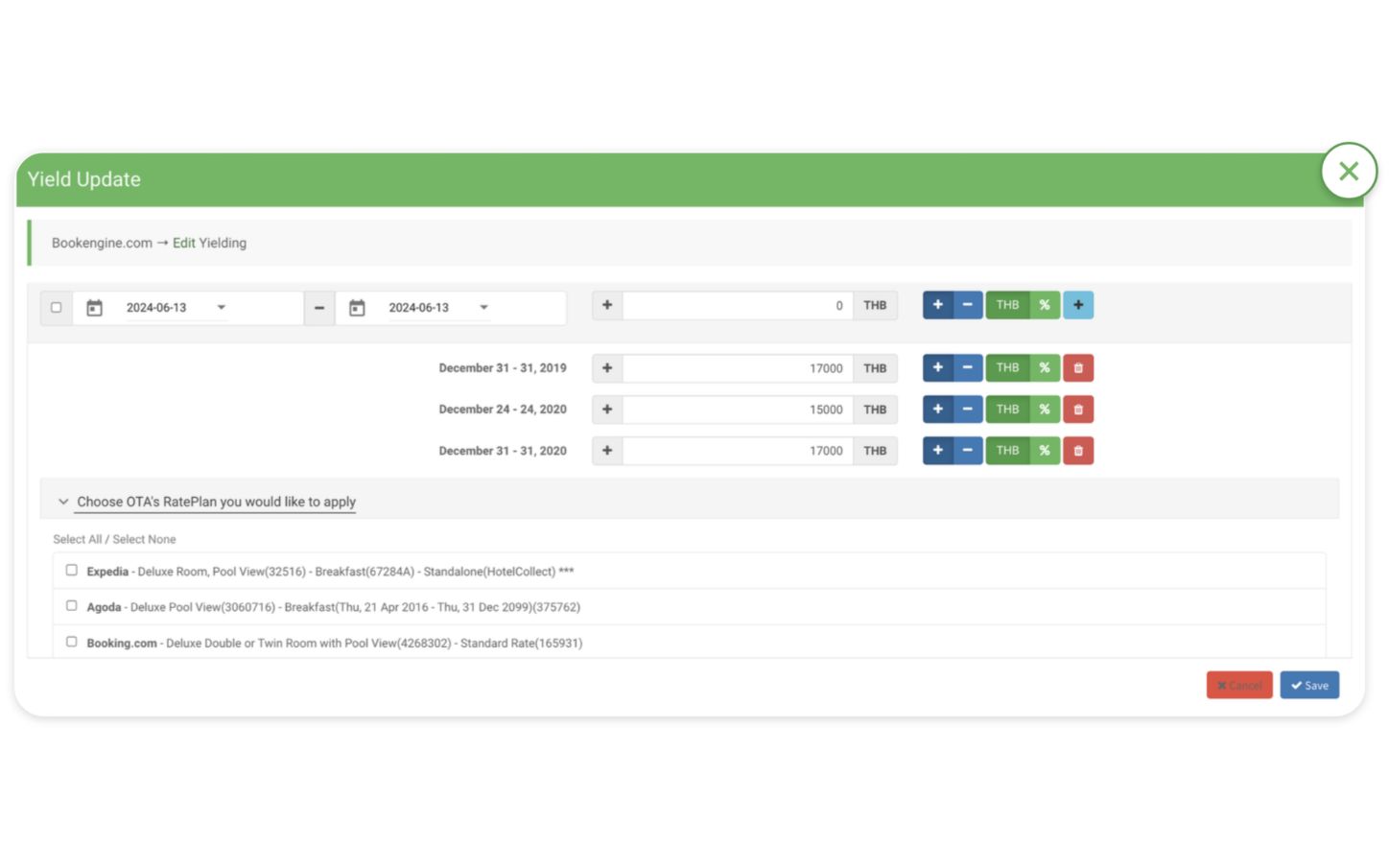
Task: Click grey plus for December 24 - 24, 2020
Action: pos(607,410)
